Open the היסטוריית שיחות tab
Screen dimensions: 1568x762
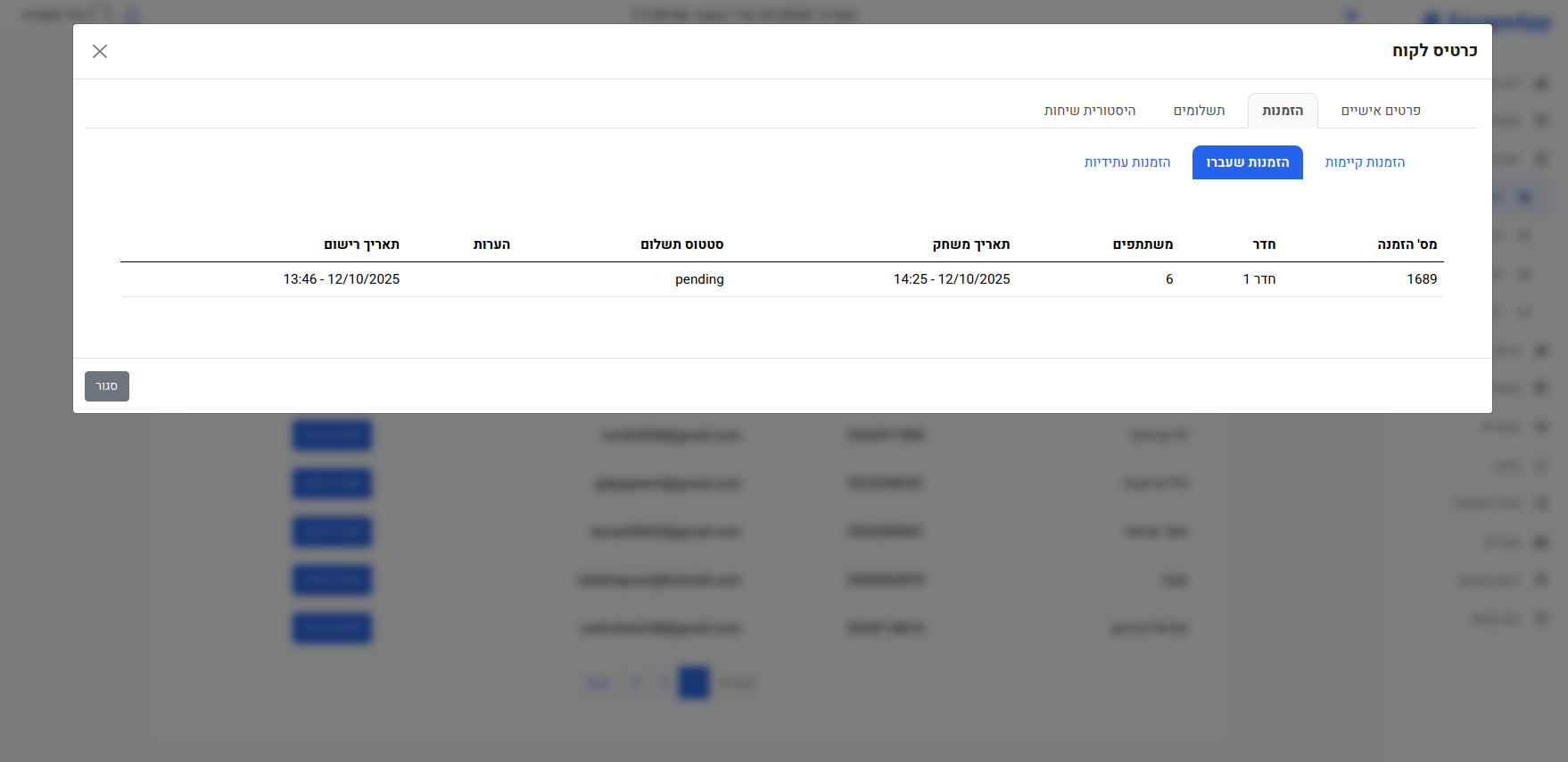[1089, 111]
